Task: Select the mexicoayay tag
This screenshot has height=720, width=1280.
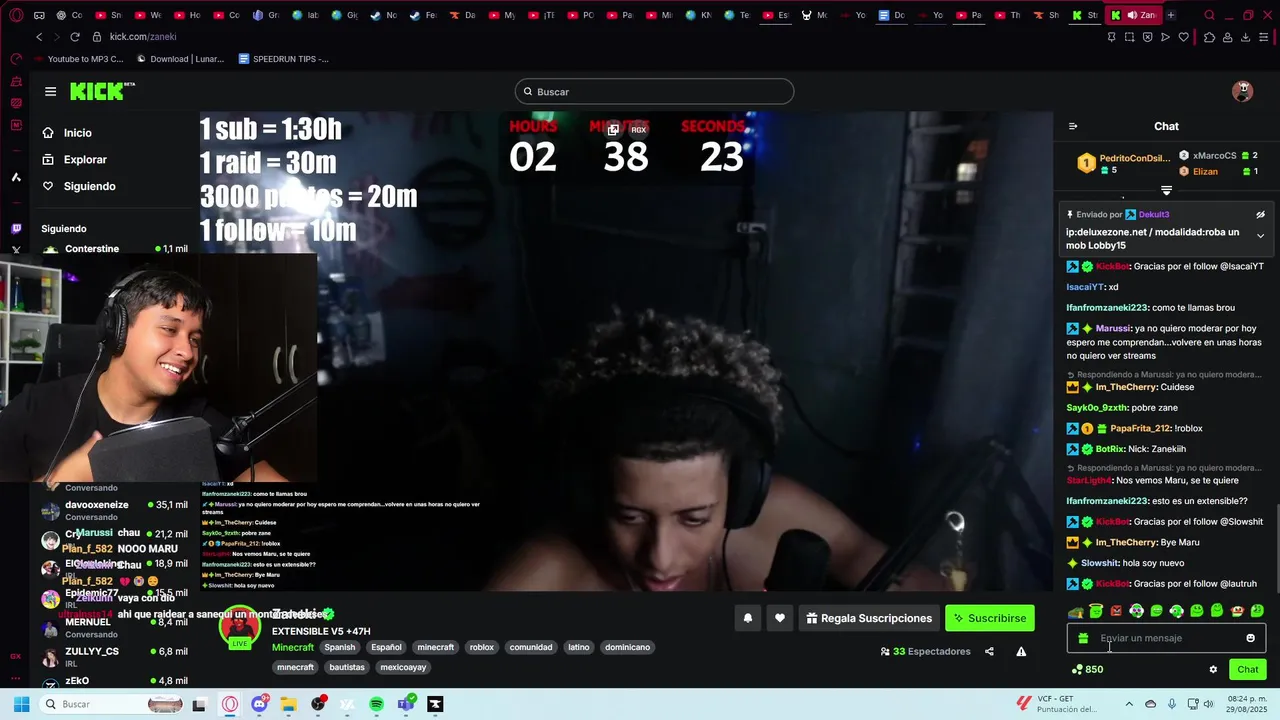Action: coord(403,667)
